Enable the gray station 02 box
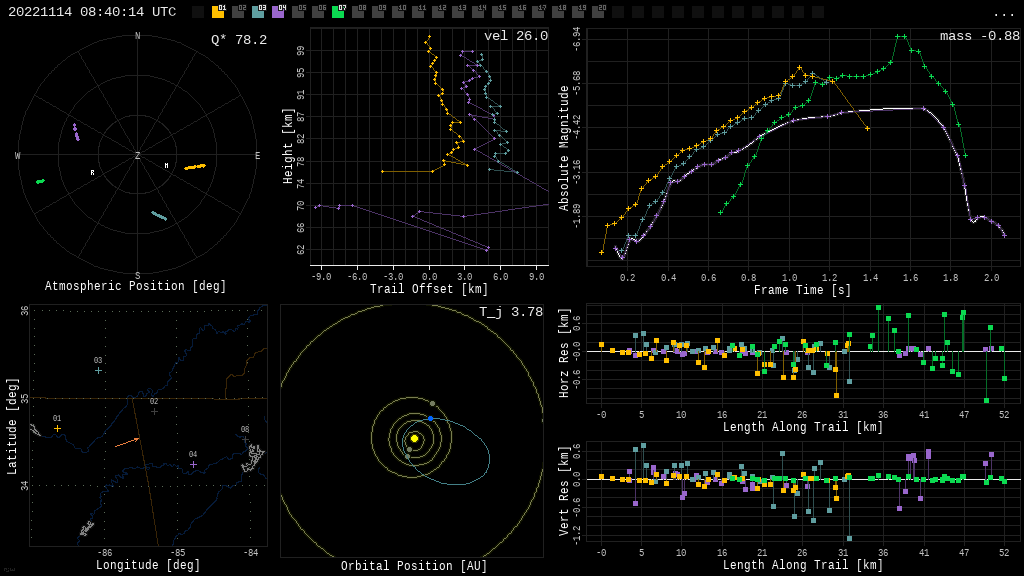1024x576 pixels. click(238, 12)
